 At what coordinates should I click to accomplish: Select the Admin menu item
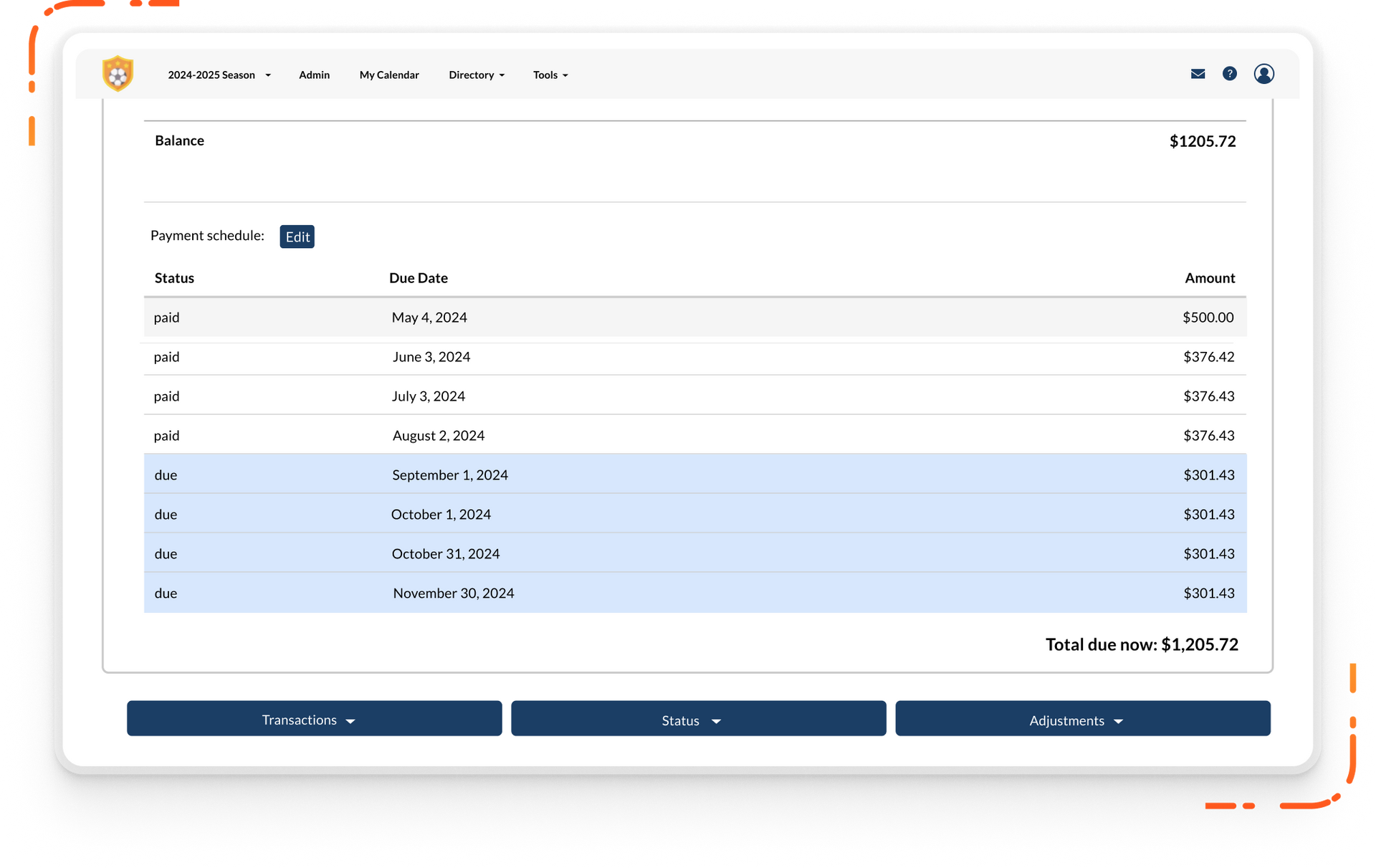tap(314, 74)
